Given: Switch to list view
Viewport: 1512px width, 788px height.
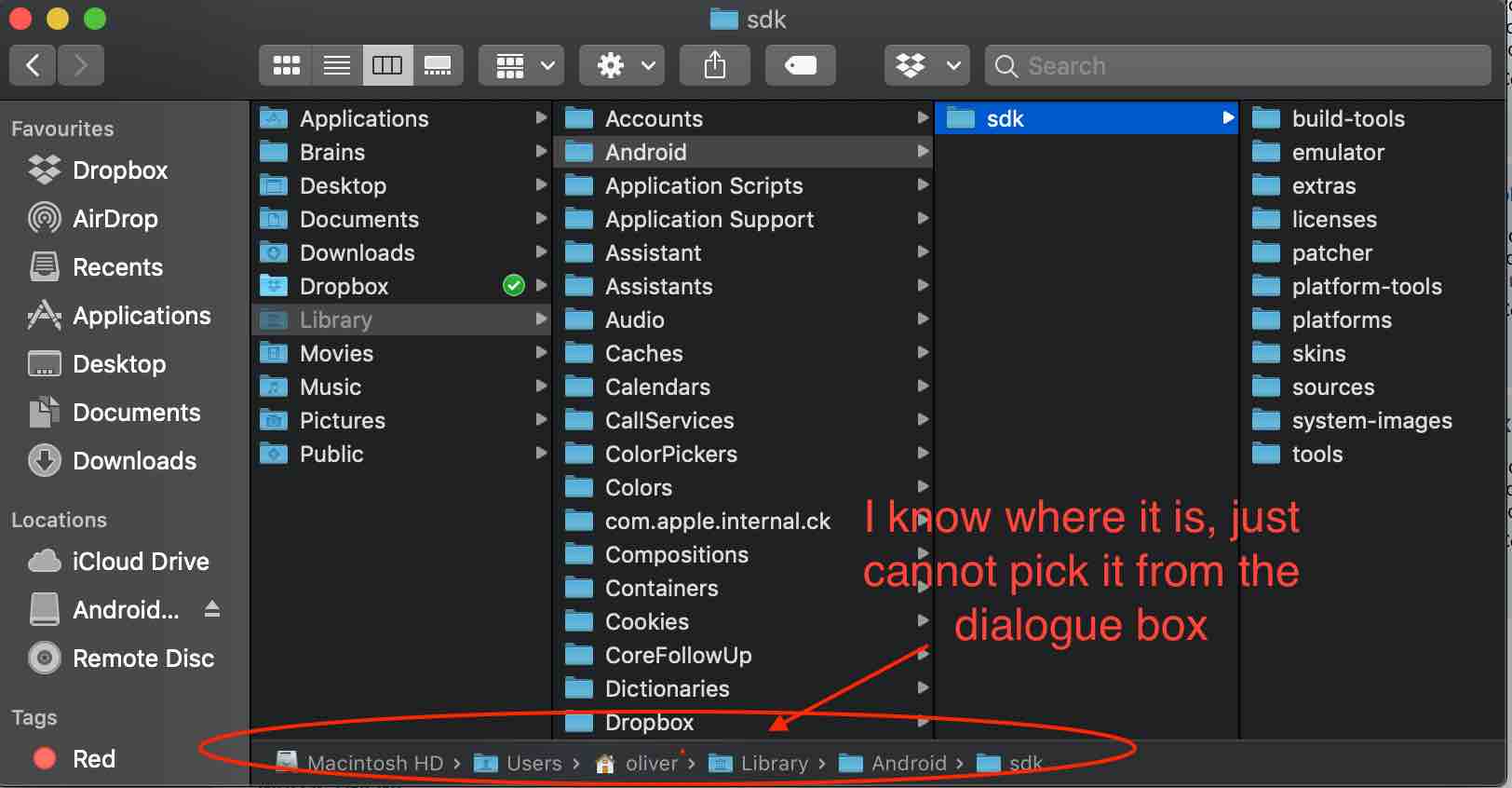Looking at the screenshot, I should pyautogui.click(x=337, y=66).
